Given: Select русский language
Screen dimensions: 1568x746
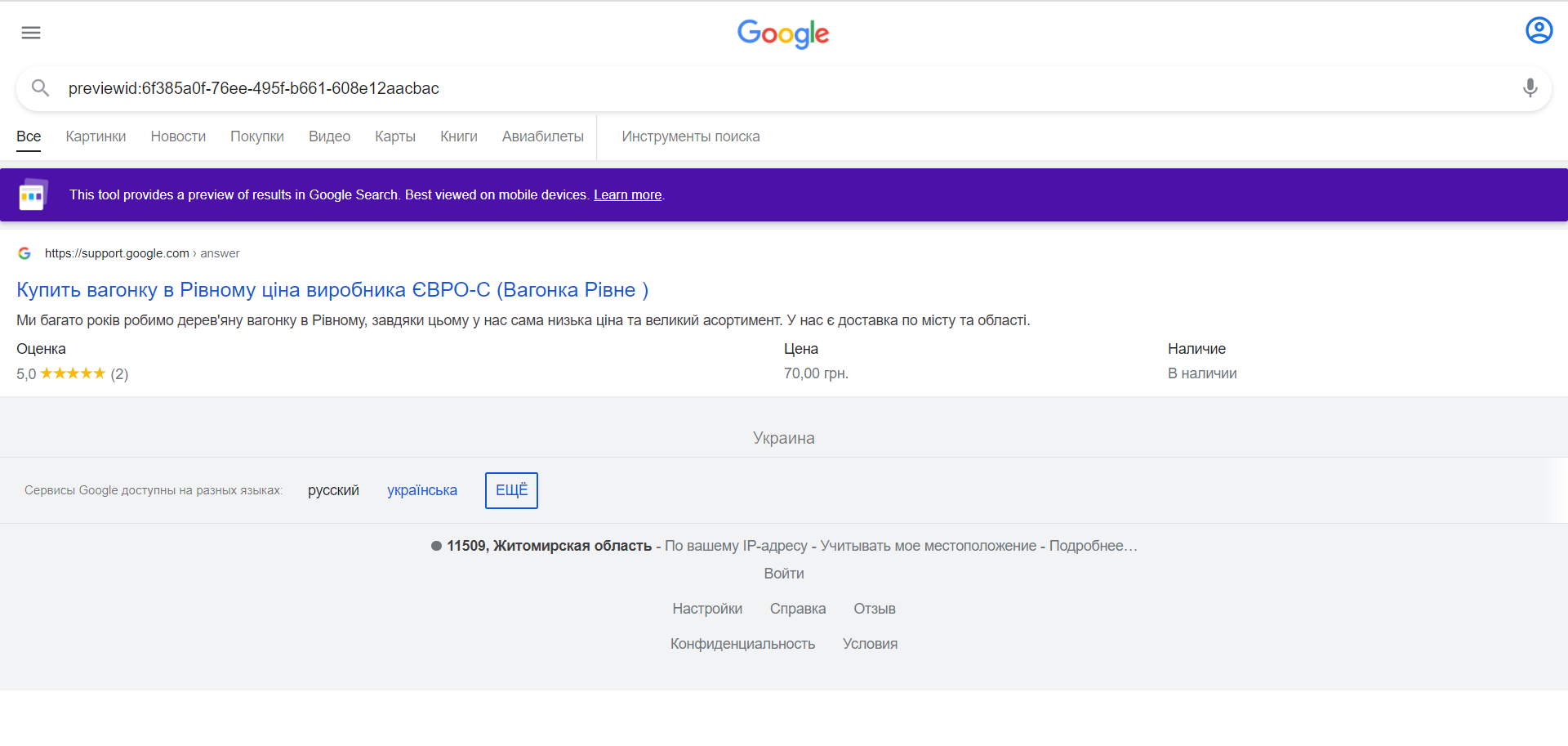Looking at the screenshot, I should pyautogui.click(x=333, y=490).
